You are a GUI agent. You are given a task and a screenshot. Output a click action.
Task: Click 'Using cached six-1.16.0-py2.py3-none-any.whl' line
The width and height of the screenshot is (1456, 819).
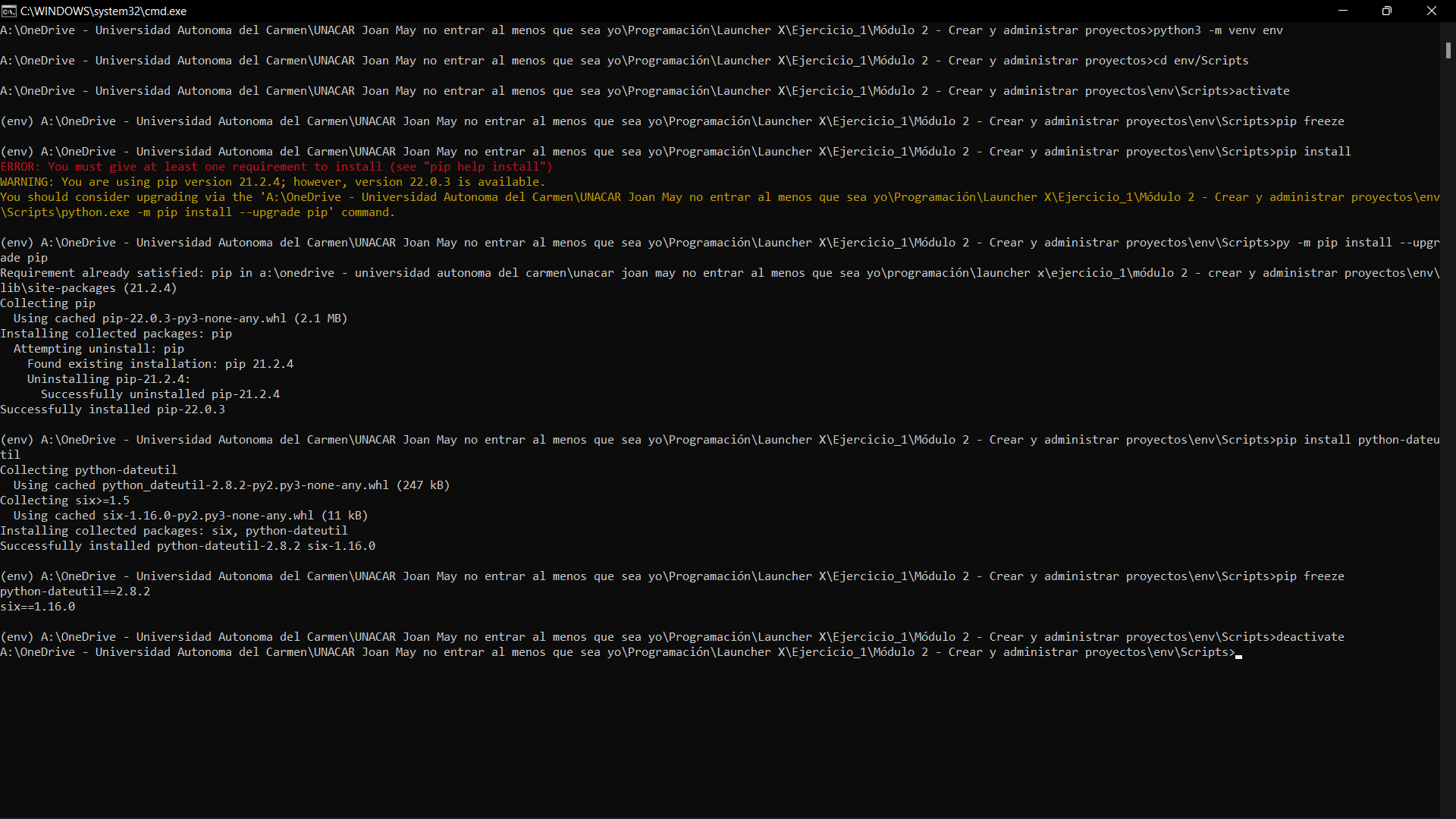[x=191, y=516]
